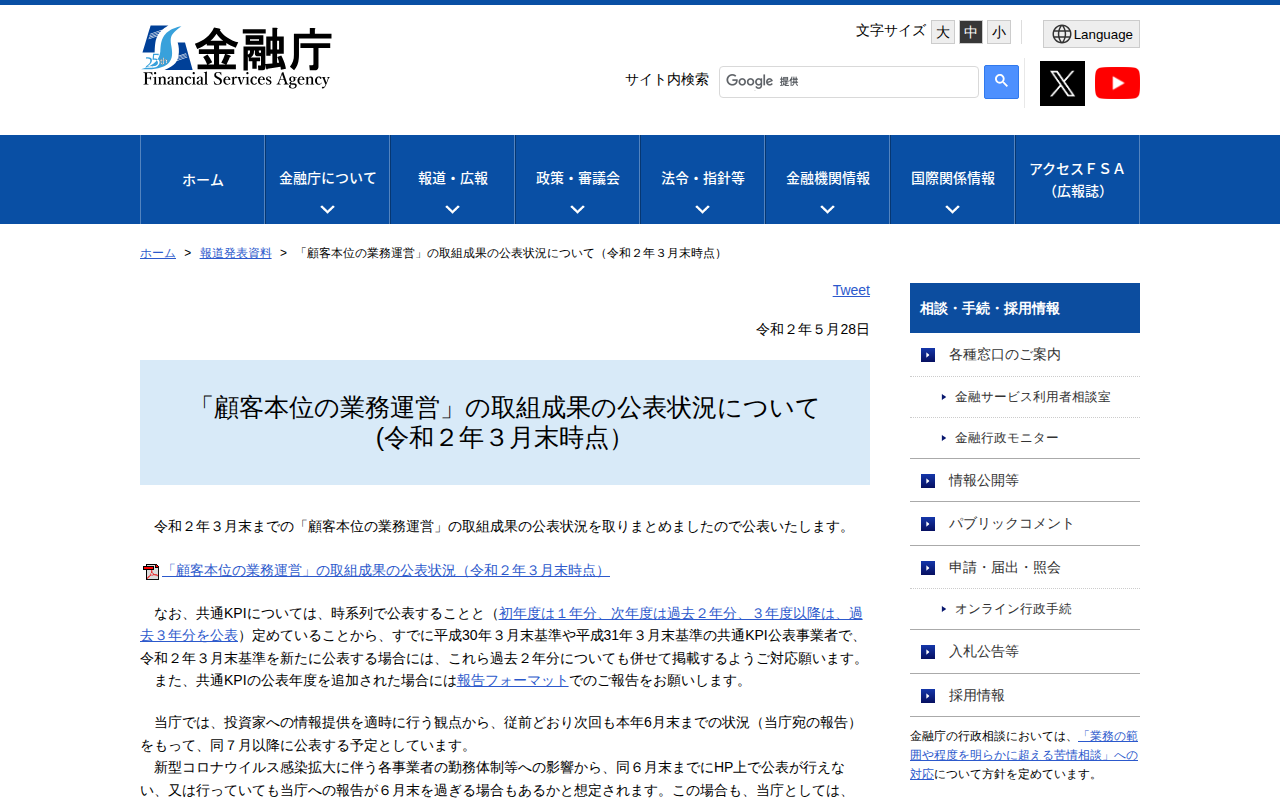Screen dimensions: 1280x800
Task: Select the ホーム navigation menu item
Action: 202,179
